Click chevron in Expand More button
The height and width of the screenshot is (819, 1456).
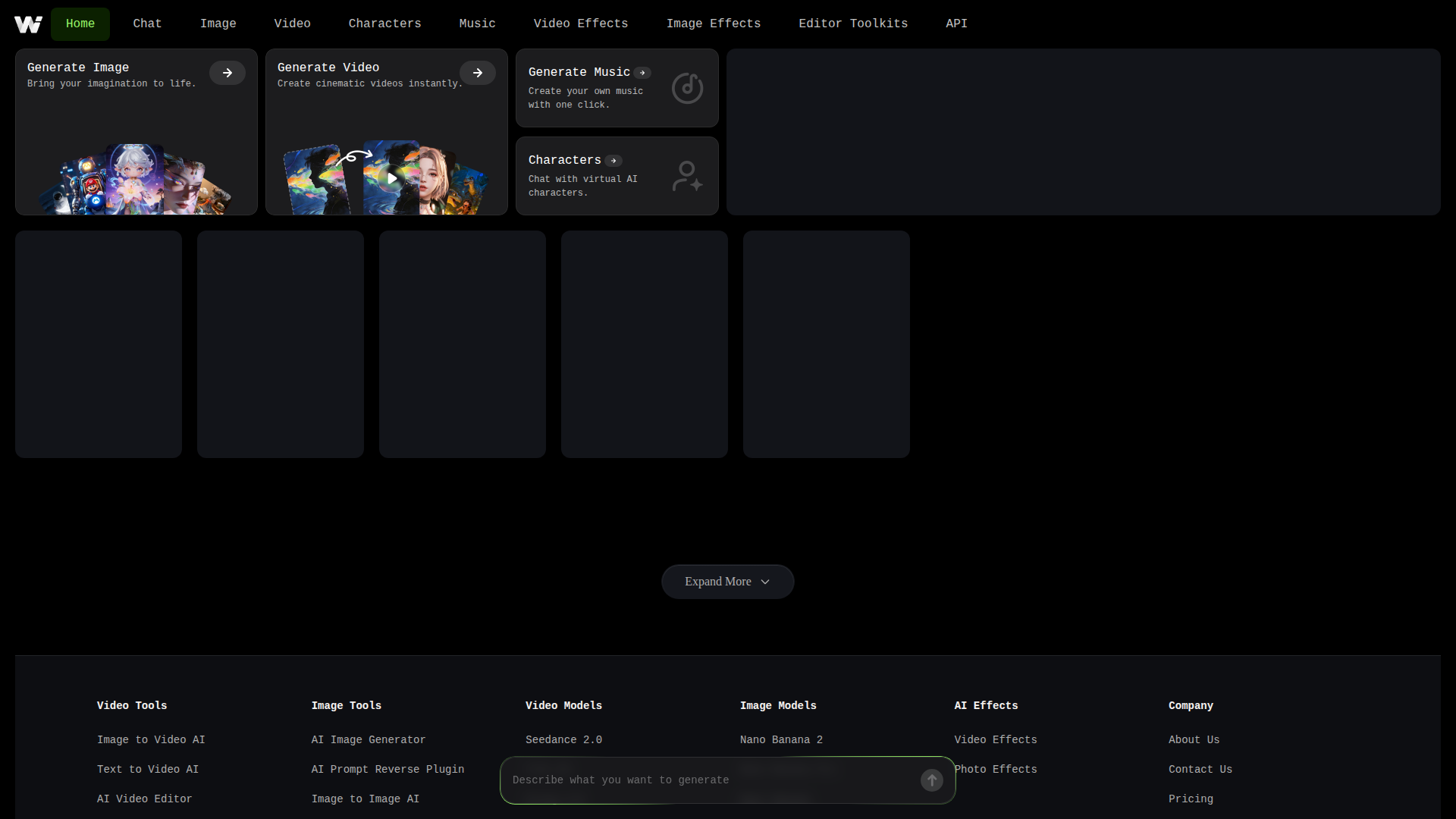click(765, 582)
